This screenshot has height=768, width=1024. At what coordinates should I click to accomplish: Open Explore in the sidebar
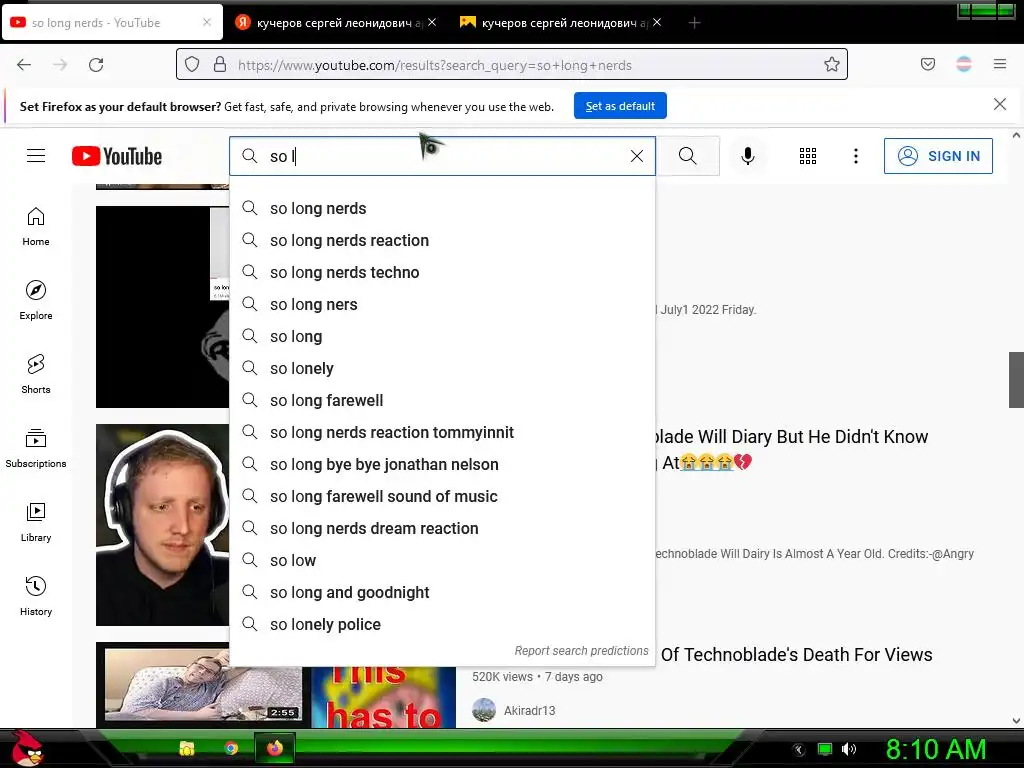coord(36,300)
